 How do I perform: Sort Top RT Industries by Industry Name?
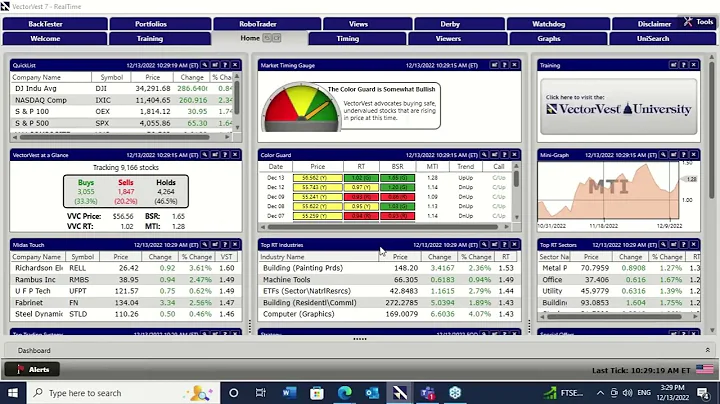point(318,257)
